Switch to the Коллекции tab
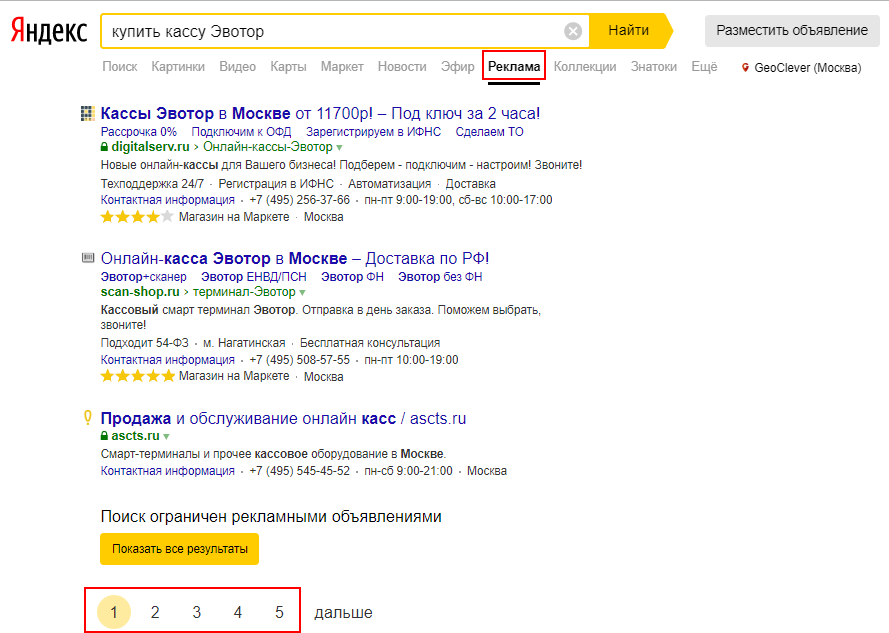Viewport: 889px width, 633px height. point(585,67)
